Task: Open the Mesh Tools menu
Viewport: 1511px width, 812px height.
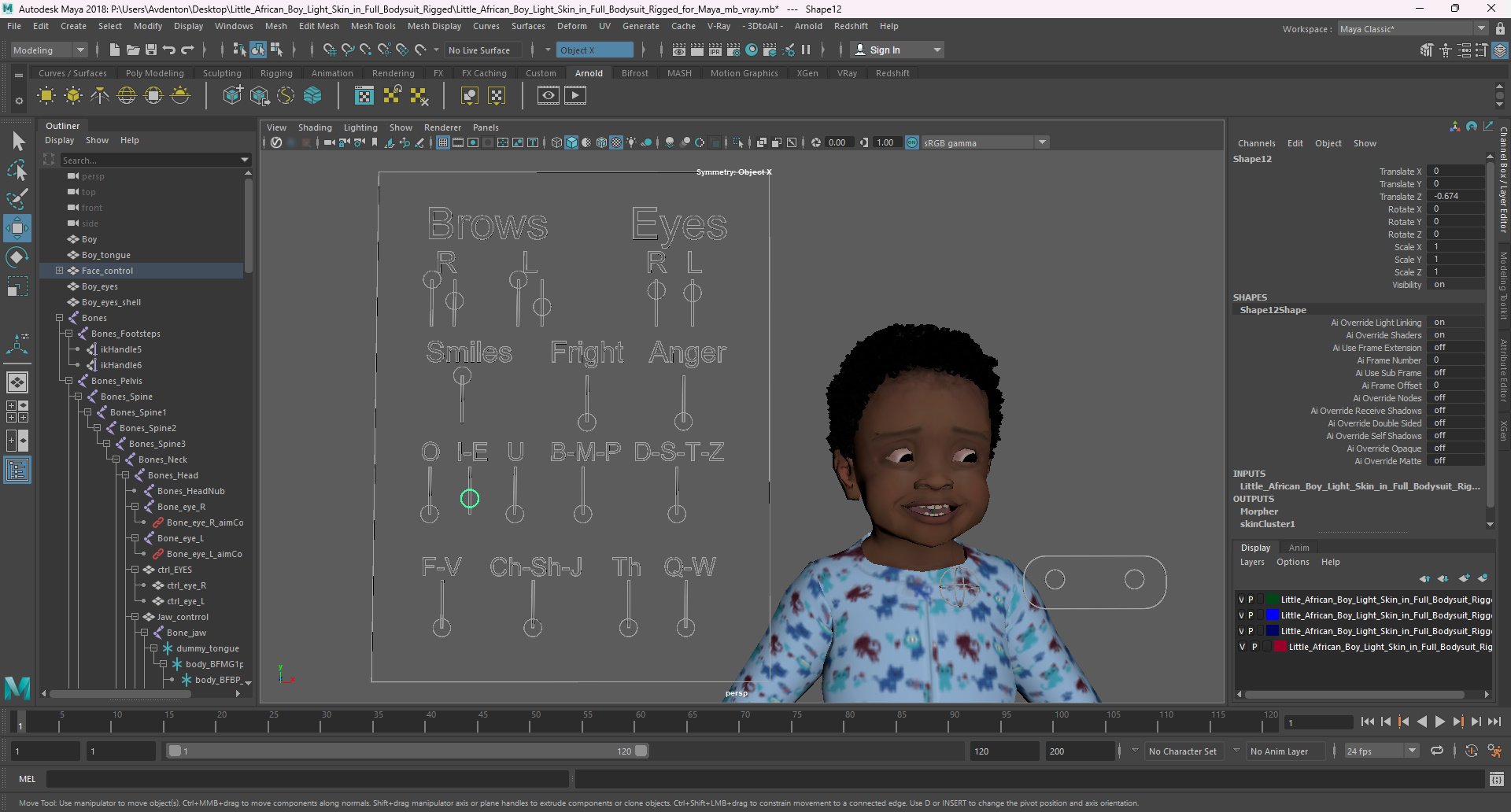Action: [x=373, y=26]
